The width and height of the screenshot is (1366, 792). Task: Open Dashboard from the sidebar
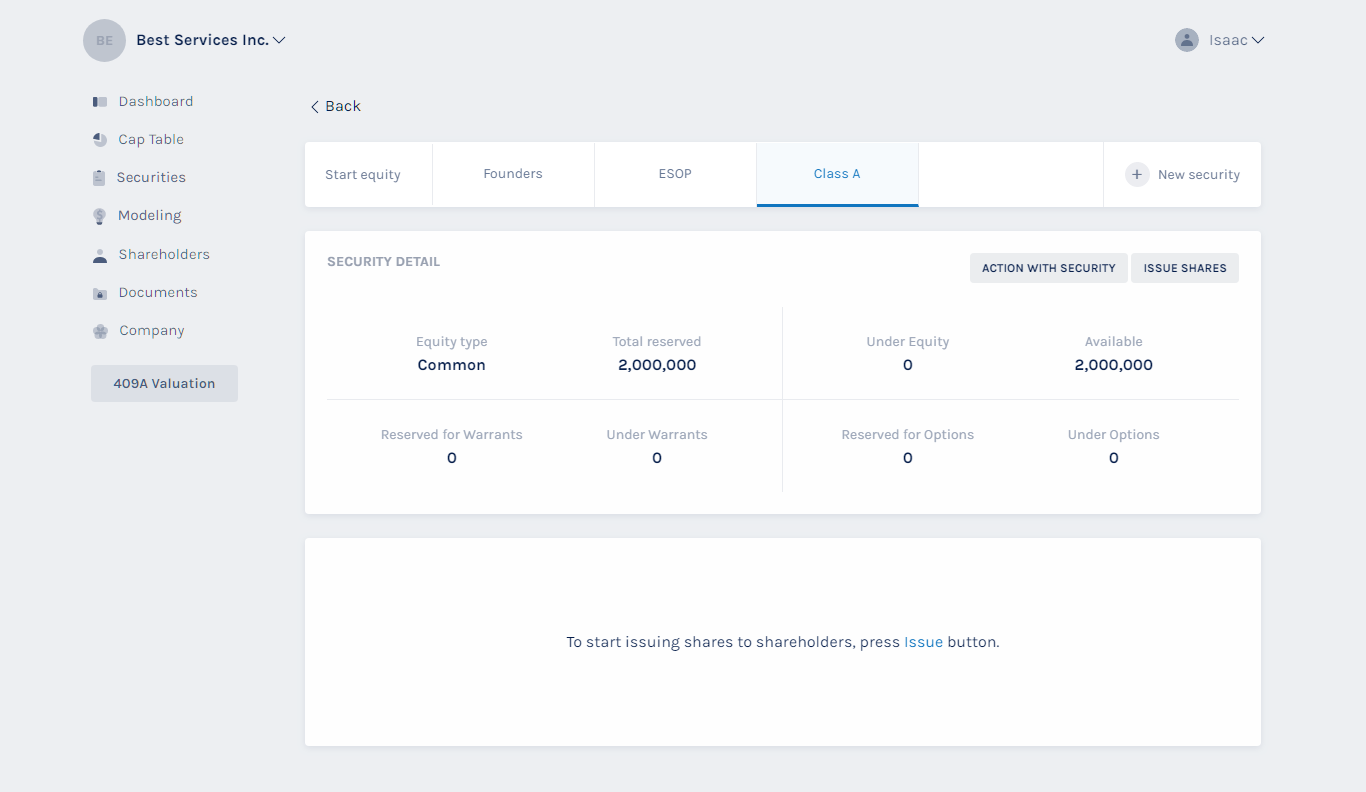(x=156, y=102)
